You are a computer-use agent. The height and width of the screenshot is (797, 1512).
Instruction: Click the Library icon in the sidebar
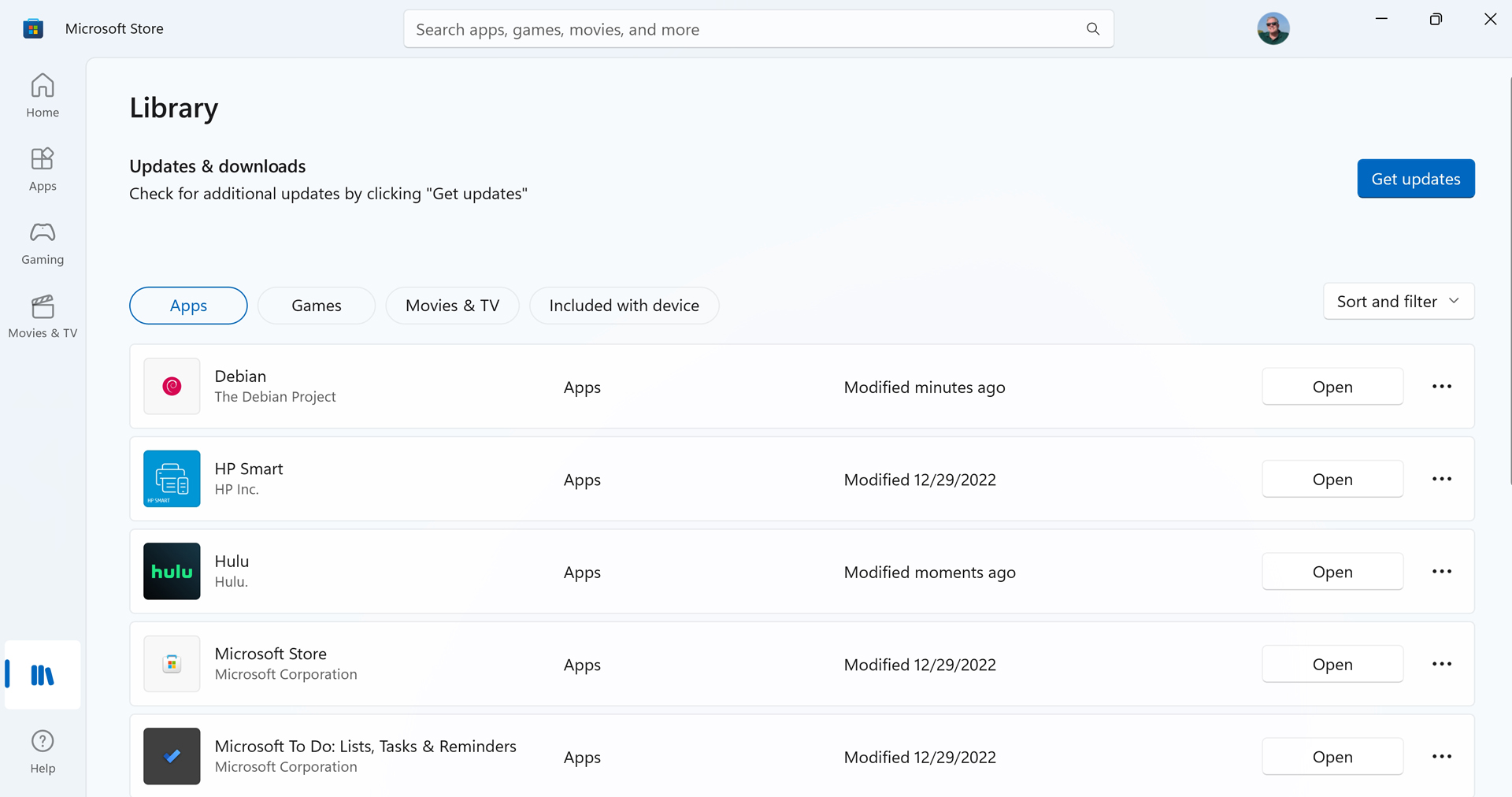tap(43, 675)
